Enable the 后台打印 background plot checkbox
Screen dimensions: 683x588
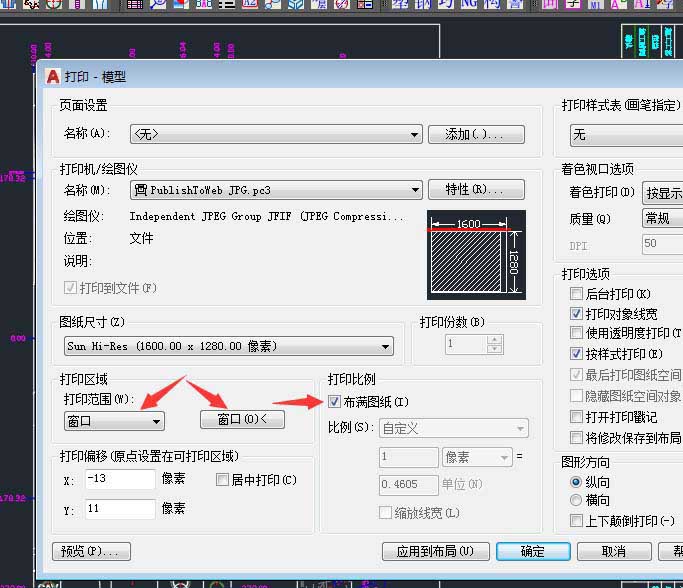point(576,294)
